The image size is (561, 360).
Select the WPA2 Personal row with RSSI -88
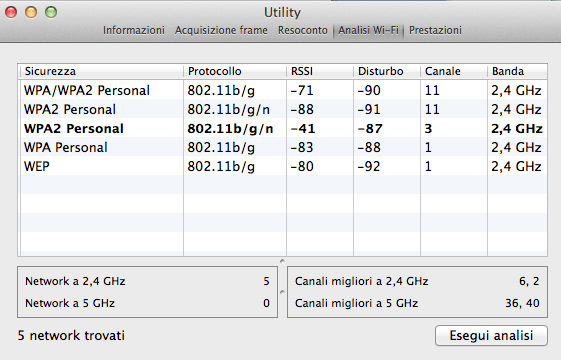click(282, 109)
